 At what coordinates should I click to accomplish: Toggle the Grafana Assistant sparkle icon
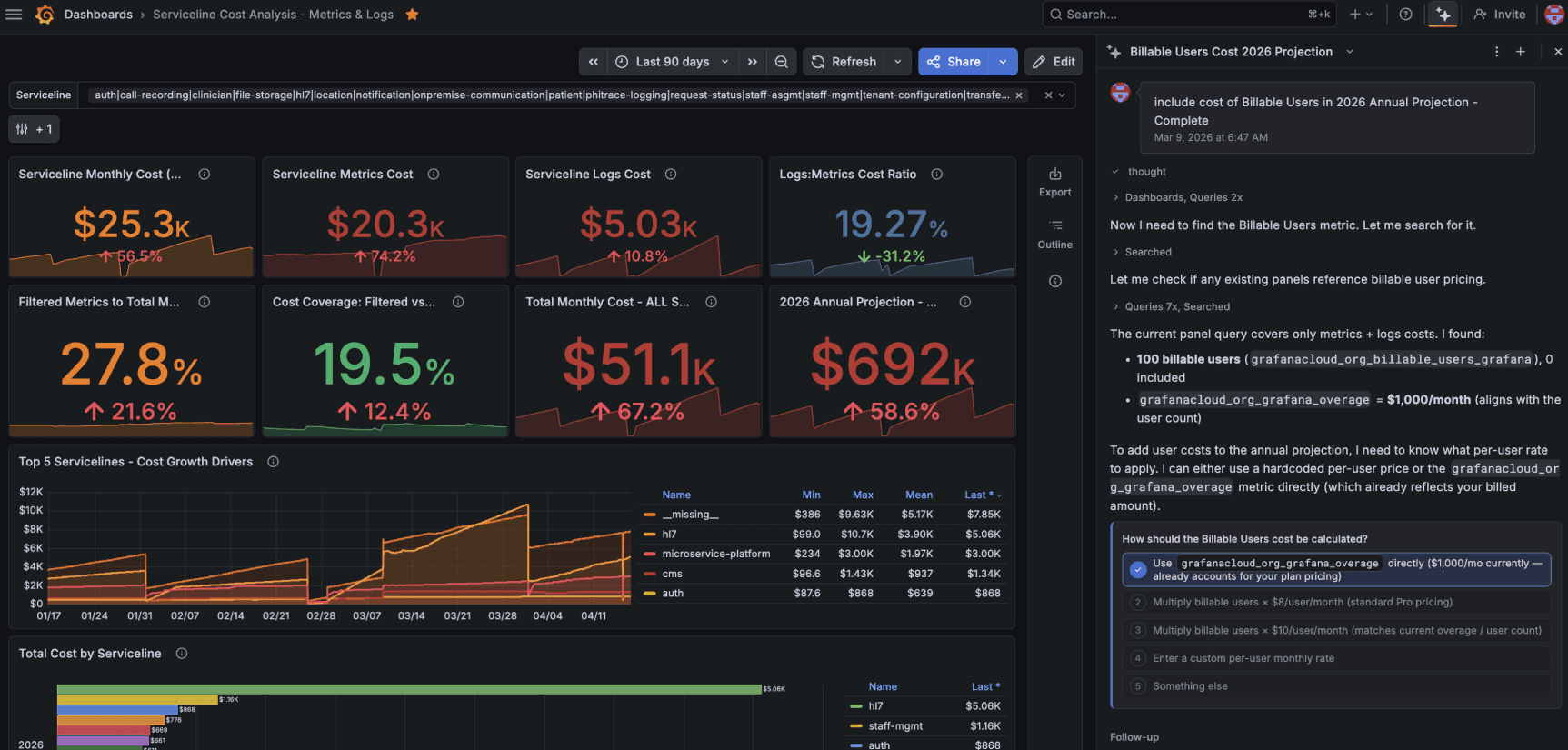[1443, 15]
